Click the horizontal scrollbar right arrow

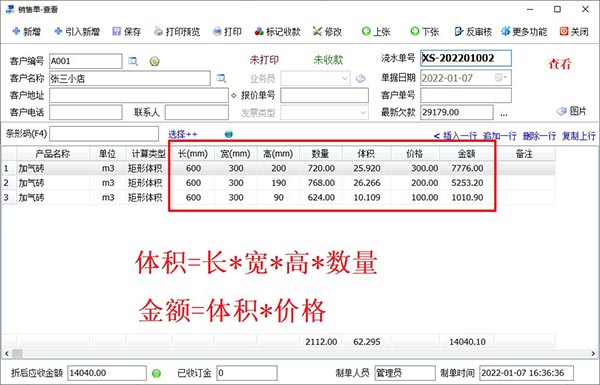coord(593,354)
